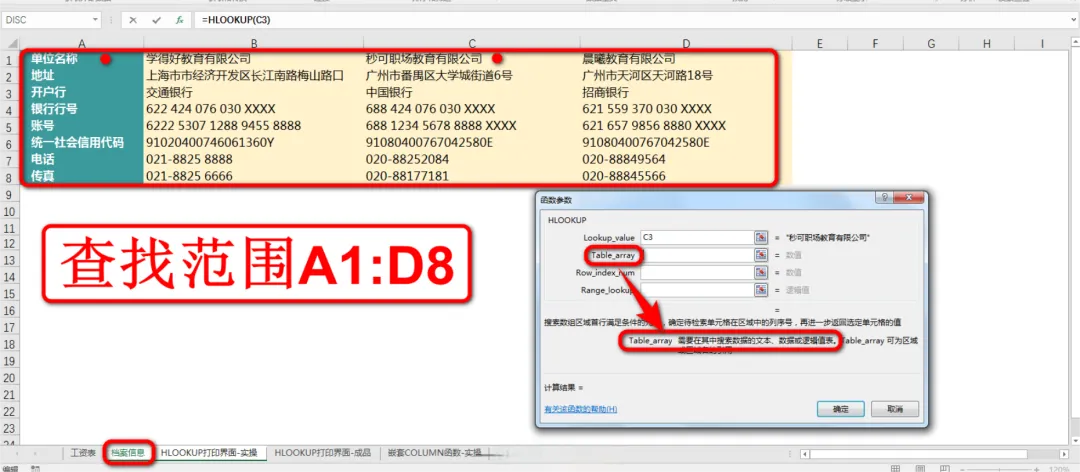Click cell 晨曦教育有限公司

pos(685,59)
